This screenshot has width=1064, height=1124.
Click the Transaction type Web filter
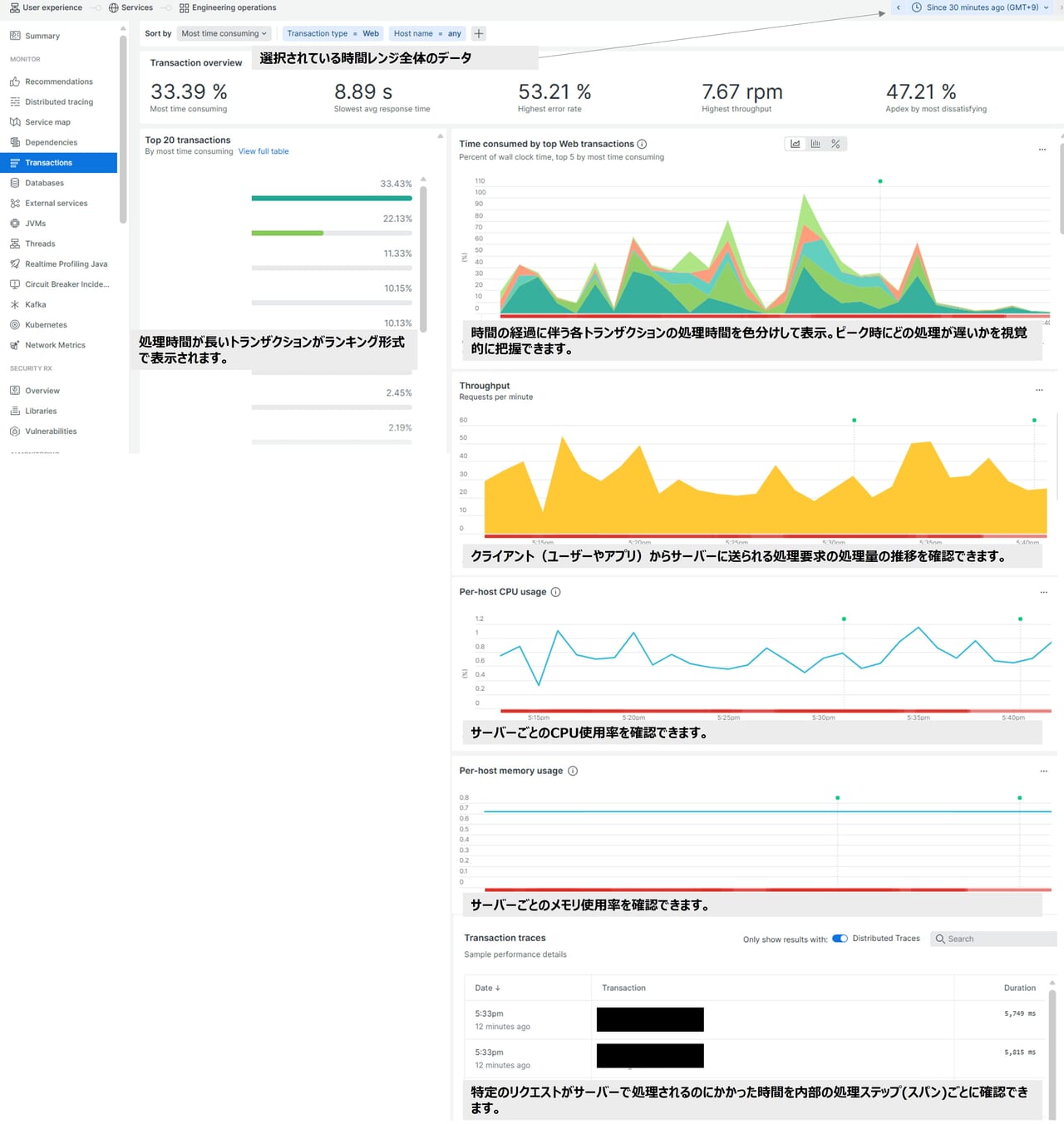pyautogui.click(x=332, y=34)
